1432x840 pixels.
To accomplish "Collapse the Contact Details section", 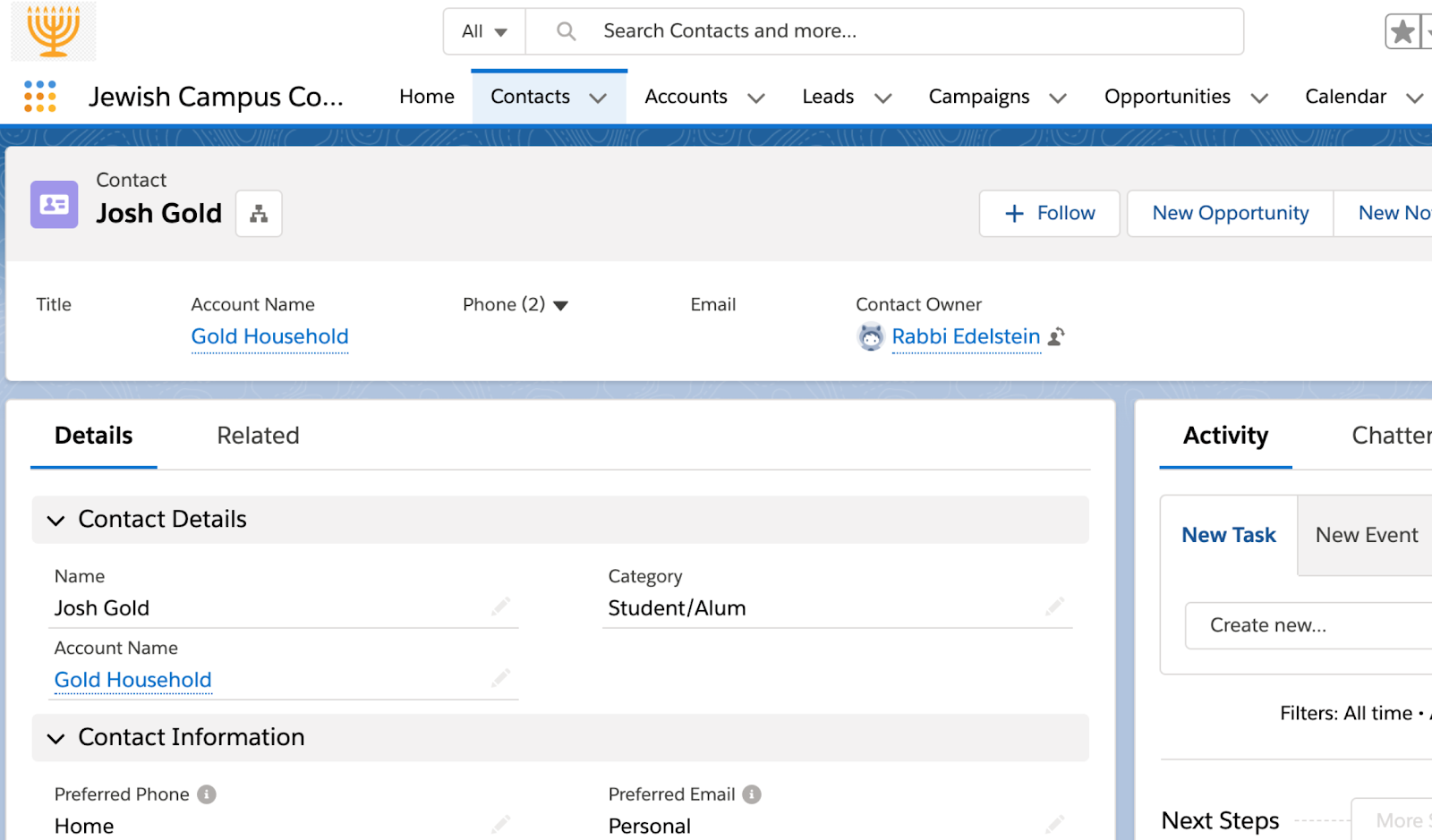I will coord(56,521).
